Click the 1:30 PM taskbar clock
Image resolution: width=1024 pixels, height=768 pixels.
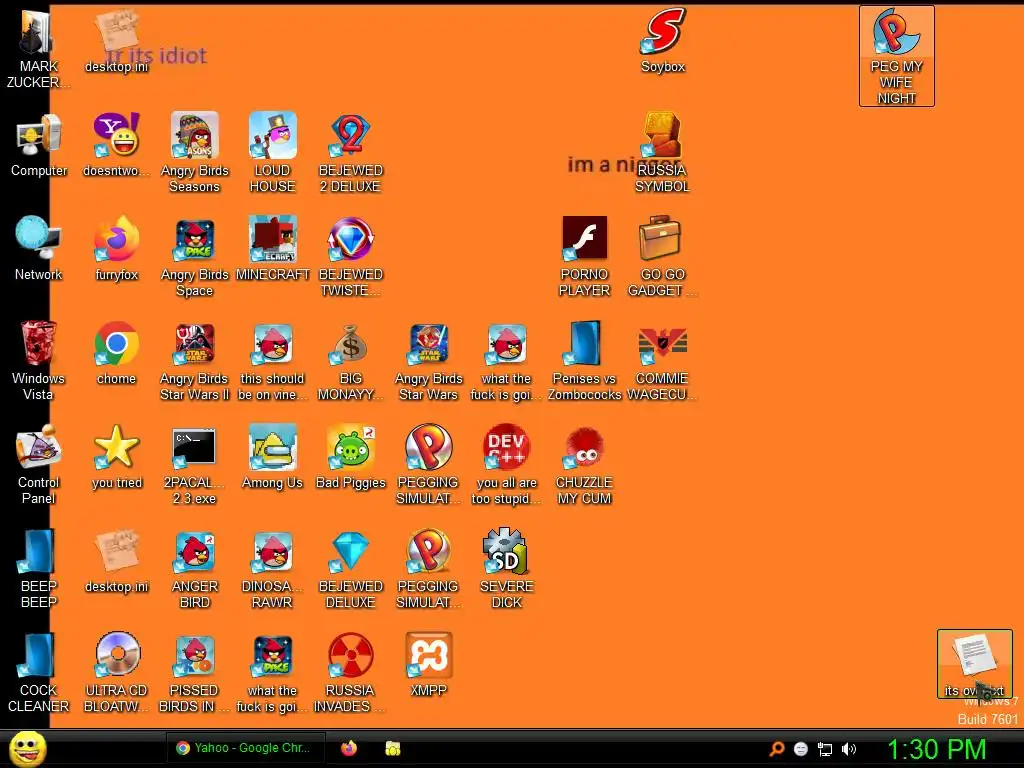point(936,749)
